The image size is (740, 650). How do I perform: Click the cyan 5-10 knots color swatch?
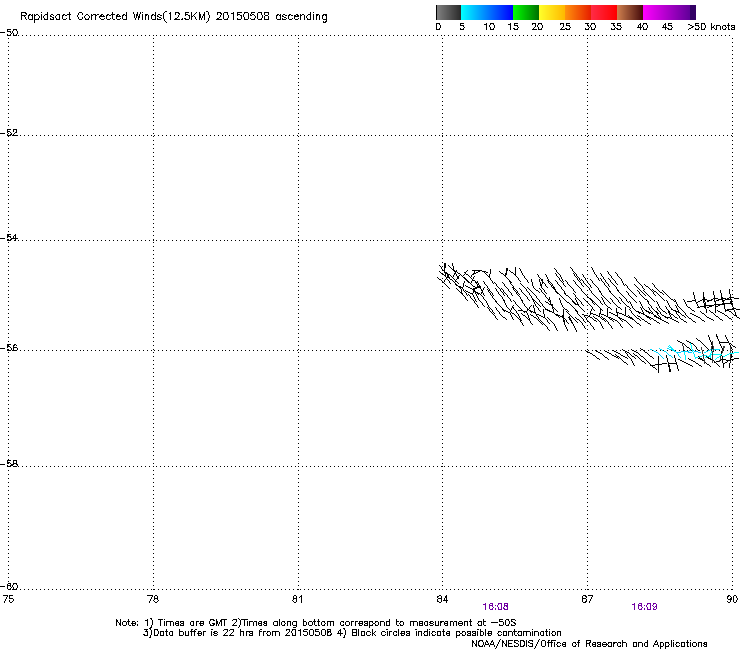(474, 12)
